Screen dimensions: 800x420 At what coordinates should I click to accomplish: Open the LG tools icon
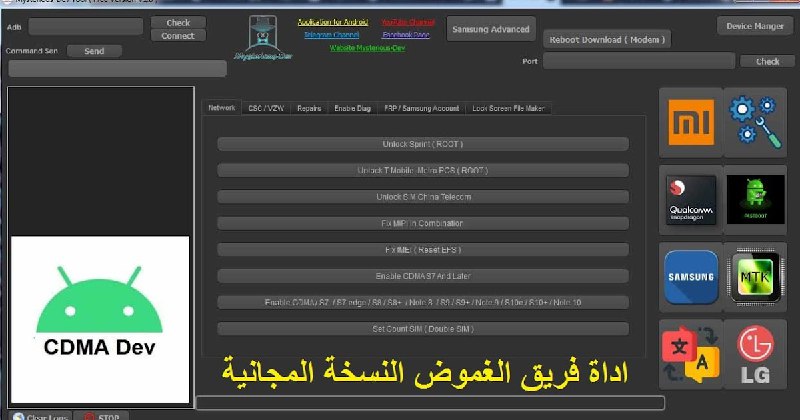coord(755,355)
